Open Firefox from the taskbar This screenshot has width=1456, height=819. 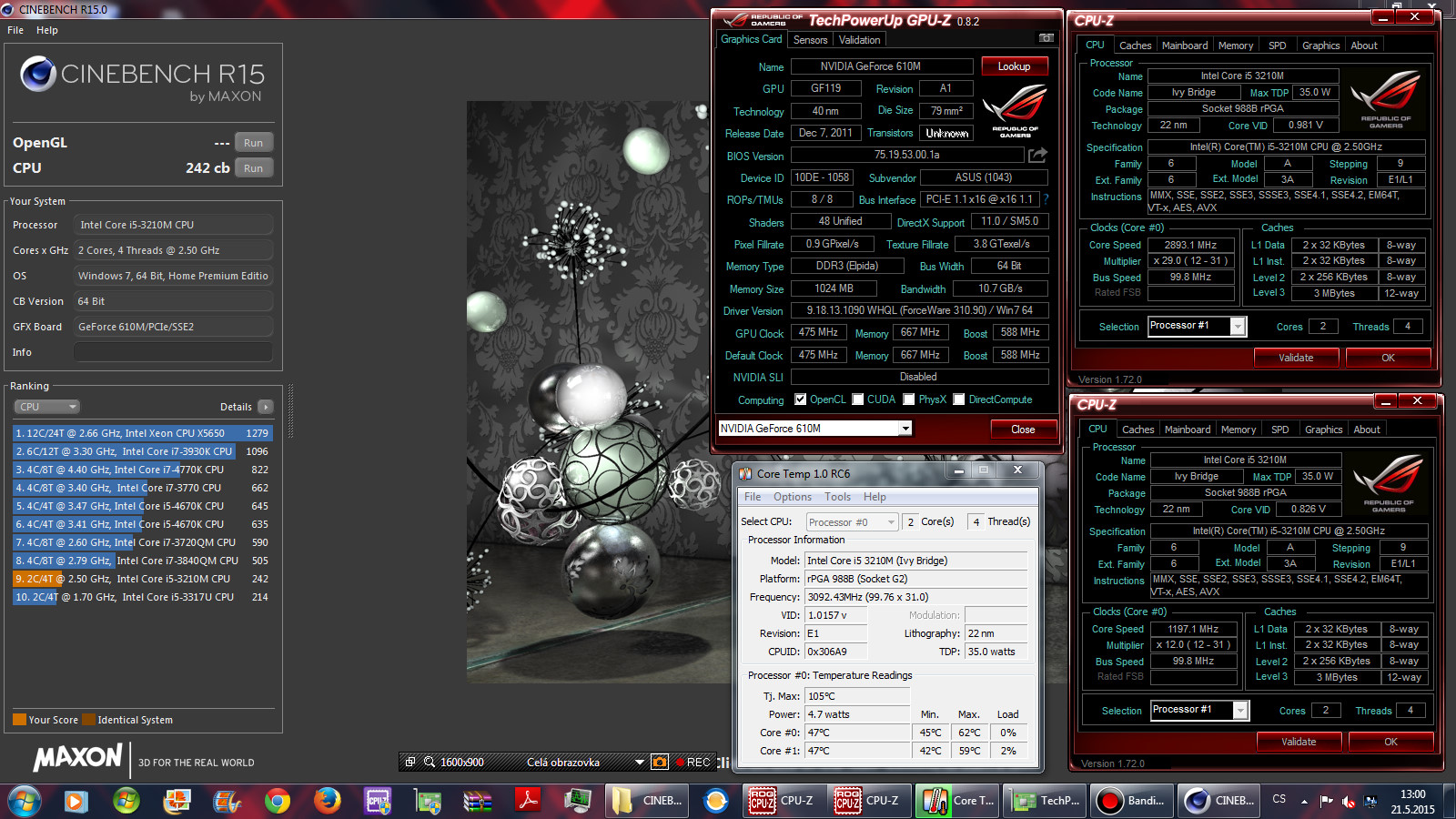pyautogui.click(x=327, y=801)
